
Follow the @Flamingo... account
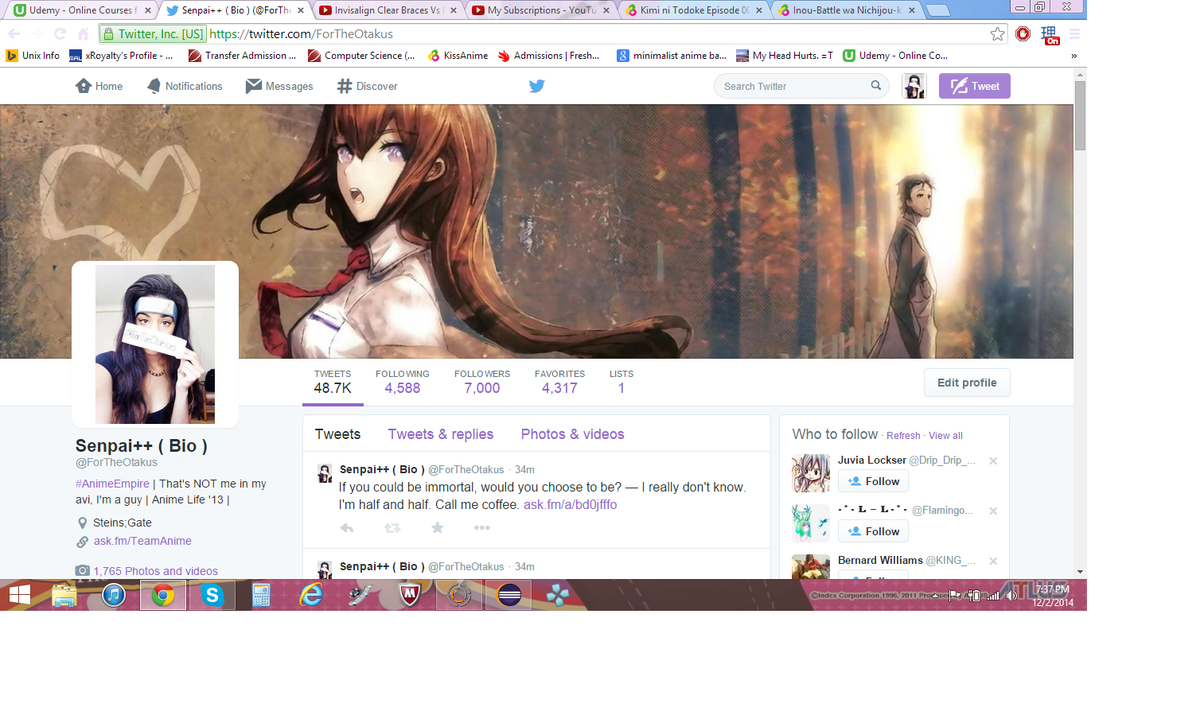click(x=873, y=531)
